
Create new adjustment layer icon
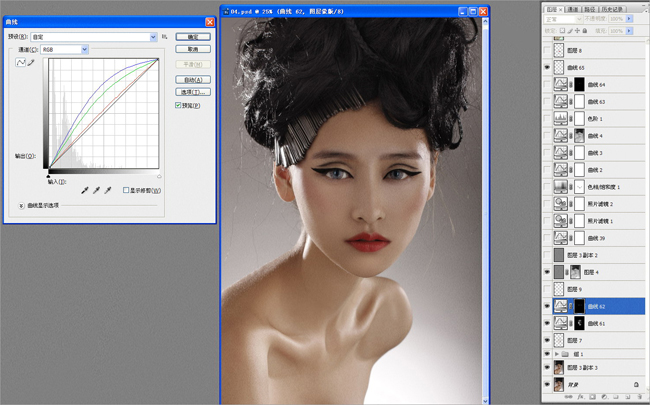(x=604, y=397)
